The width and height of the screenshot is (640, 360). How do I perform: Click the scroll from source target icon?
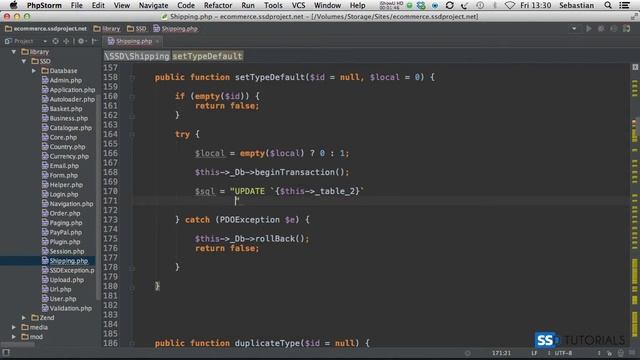pos(55,41)
